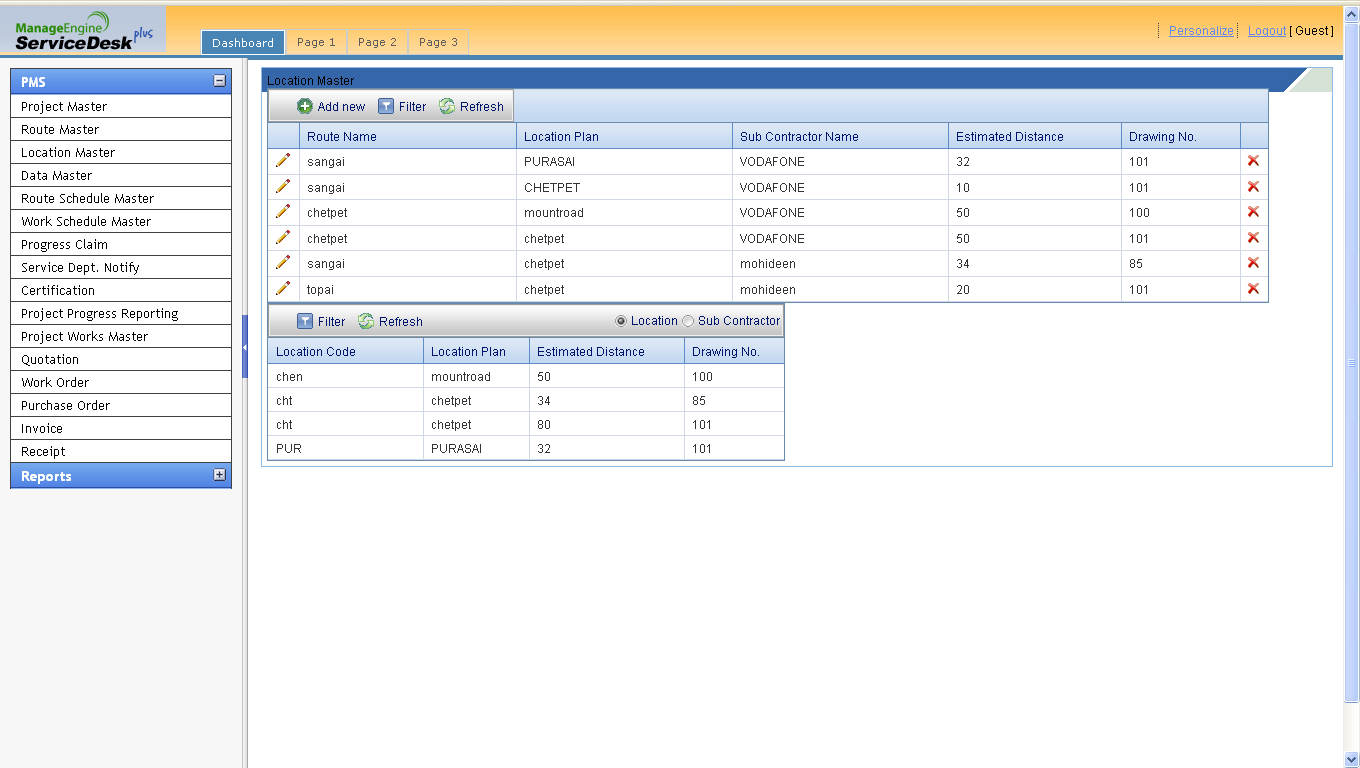This screenshot has width=1360, height=768.
Task: Sort top grid by Location Plan header
Action: (x=624, y=136)
